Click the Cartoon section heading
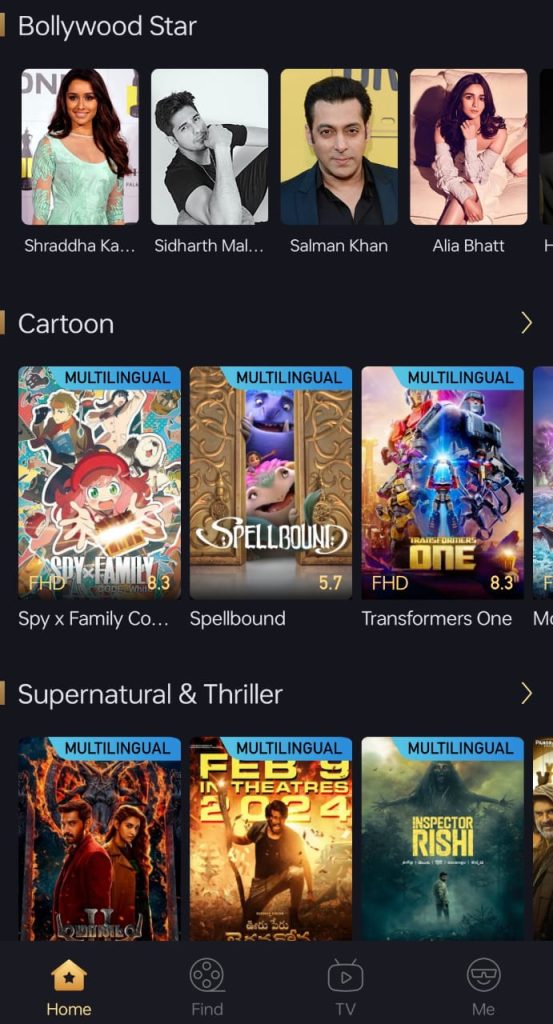The image size is (553, 1024). 66,323
